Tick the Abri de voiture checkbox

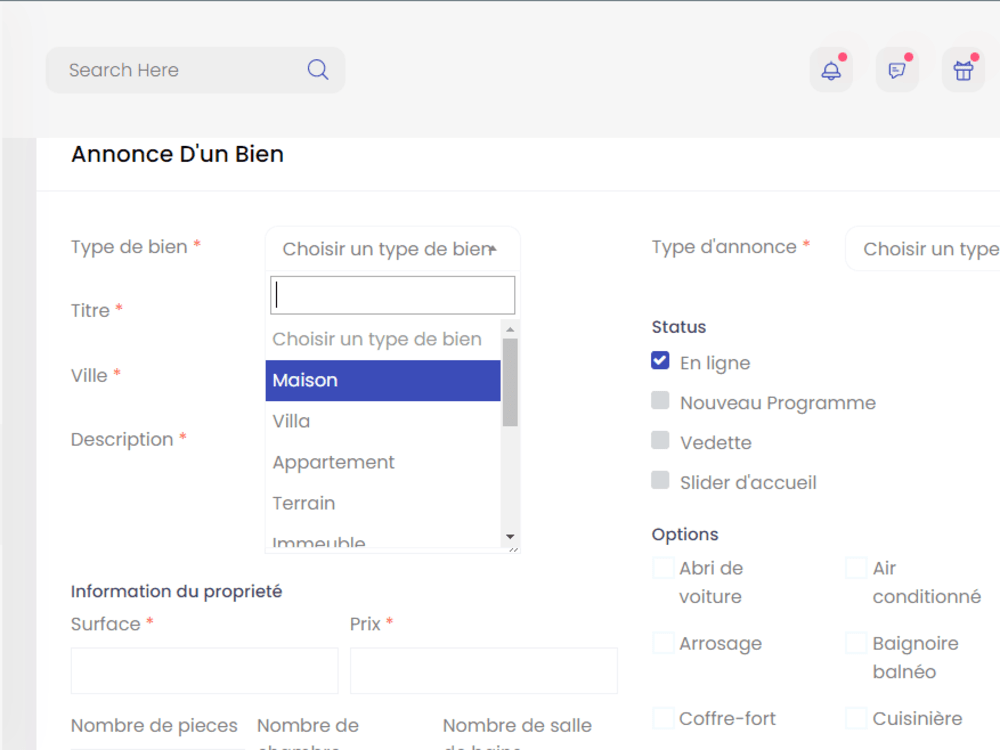click(x=663, y=568)
